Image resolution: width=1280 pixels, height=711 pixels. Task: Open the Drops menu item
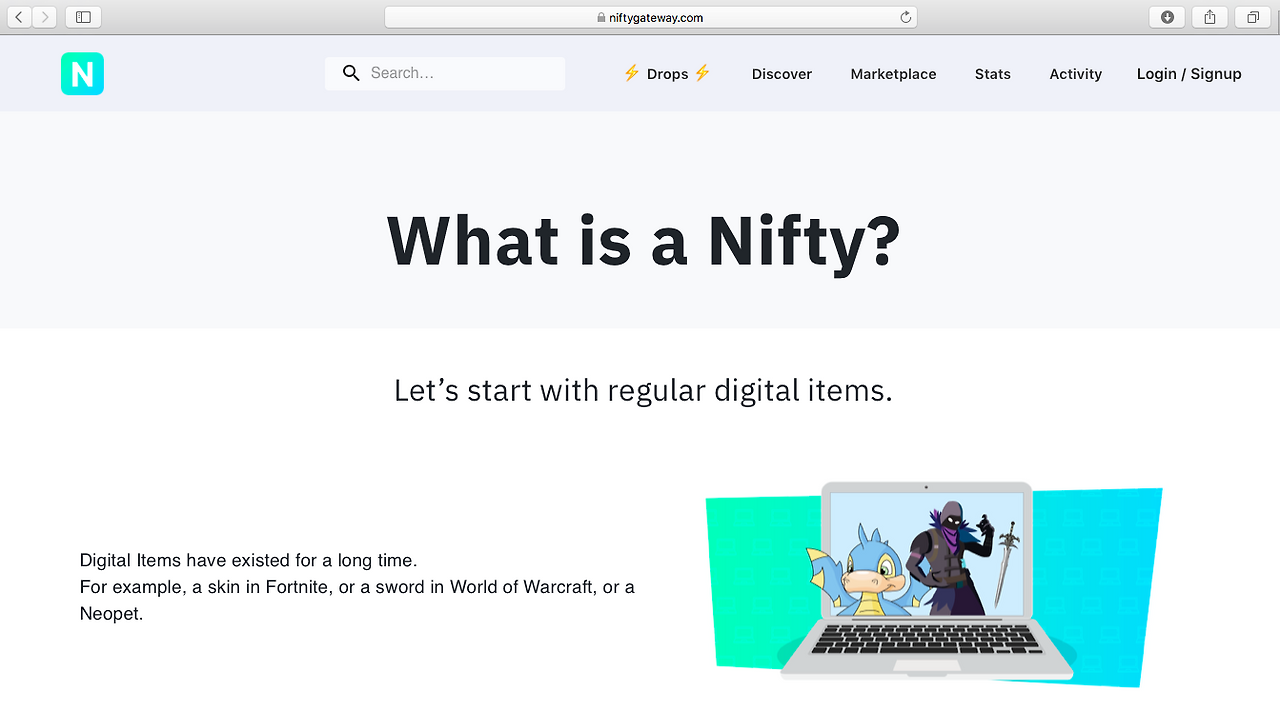667,74
